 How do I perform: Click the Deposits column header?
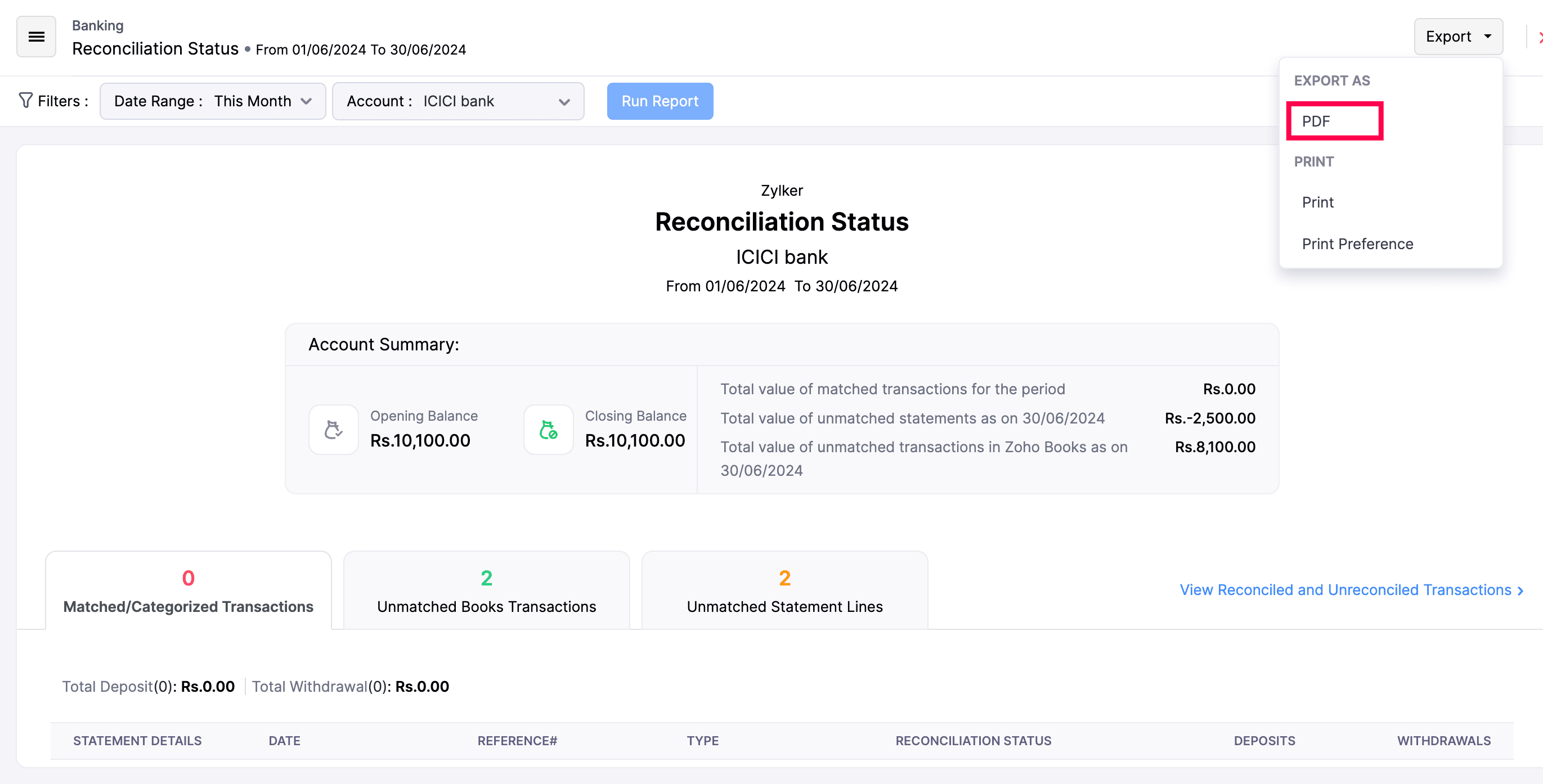tap(1264, 740)
